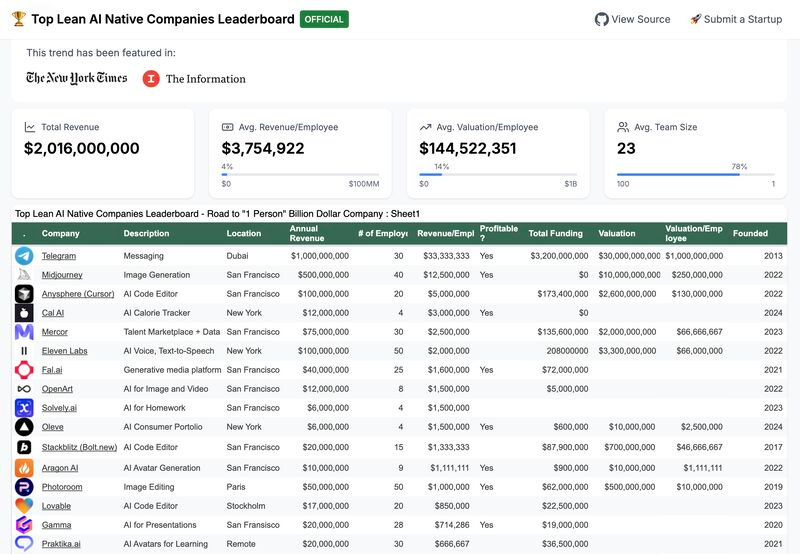
Task: Click the Midjourney sailboat logo
Action: (24, 275)
